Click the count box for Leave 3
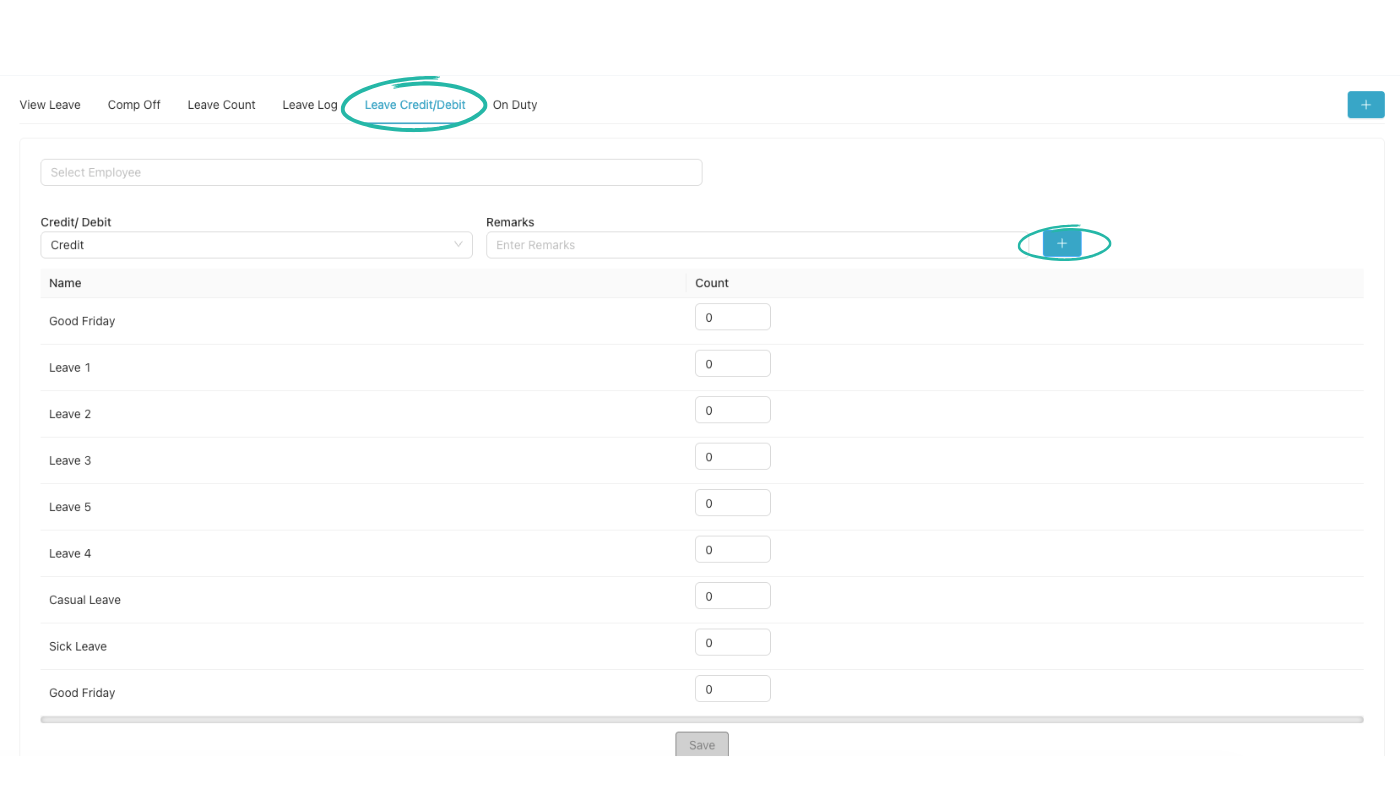The image size is (1400, 800). click(732, 455)
